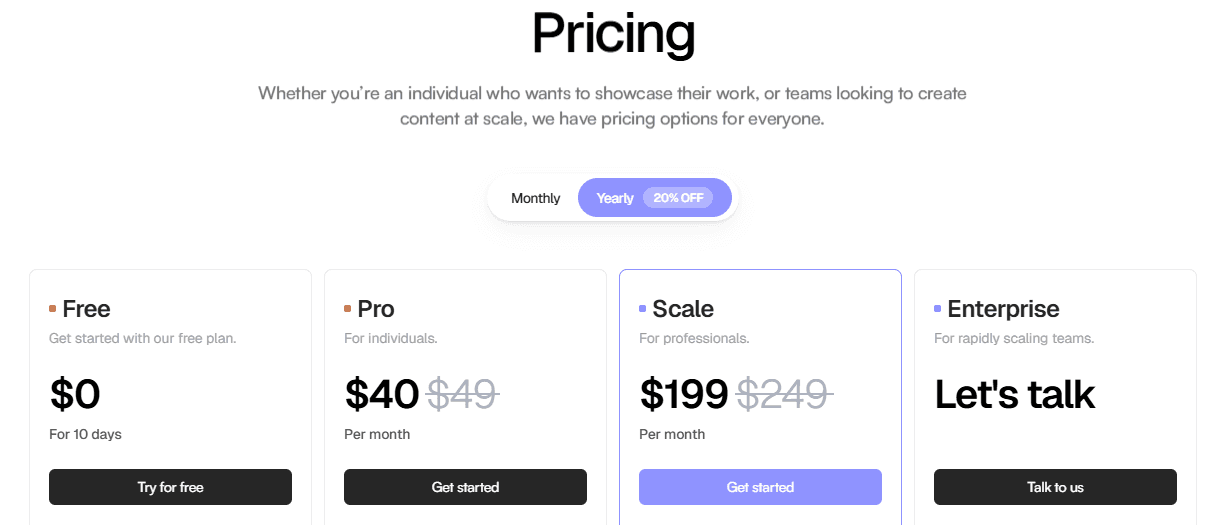Click Get started under Pro plan
Screen dimensions: 1217x525
coord(465,487)
